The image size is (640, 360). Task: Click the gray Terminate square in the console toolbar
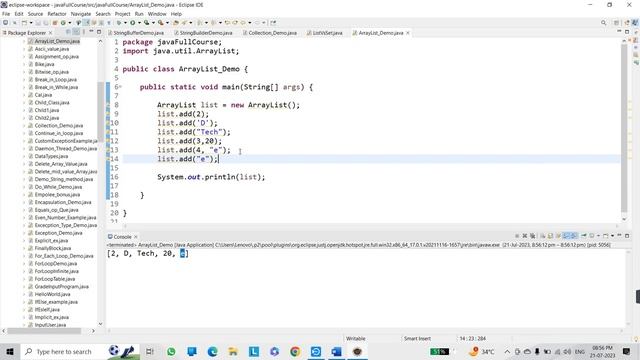(517, 236)
